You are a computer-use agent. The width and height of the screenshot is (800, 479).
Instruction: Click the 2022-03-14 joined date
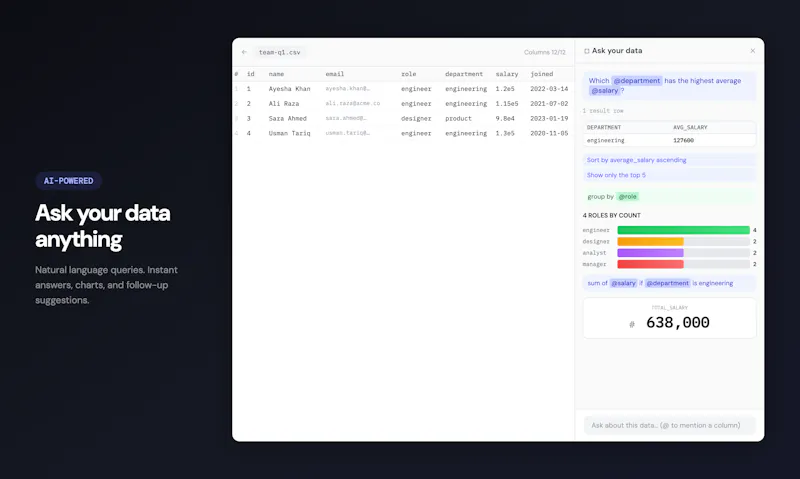(549, 89)
